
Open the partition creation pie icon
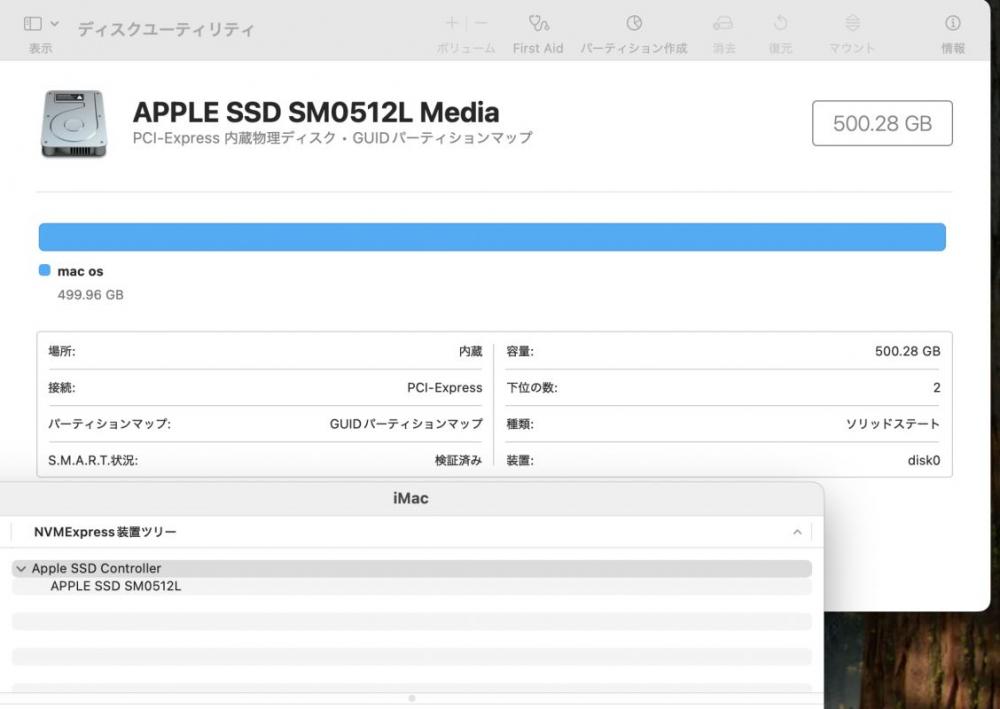634,24
